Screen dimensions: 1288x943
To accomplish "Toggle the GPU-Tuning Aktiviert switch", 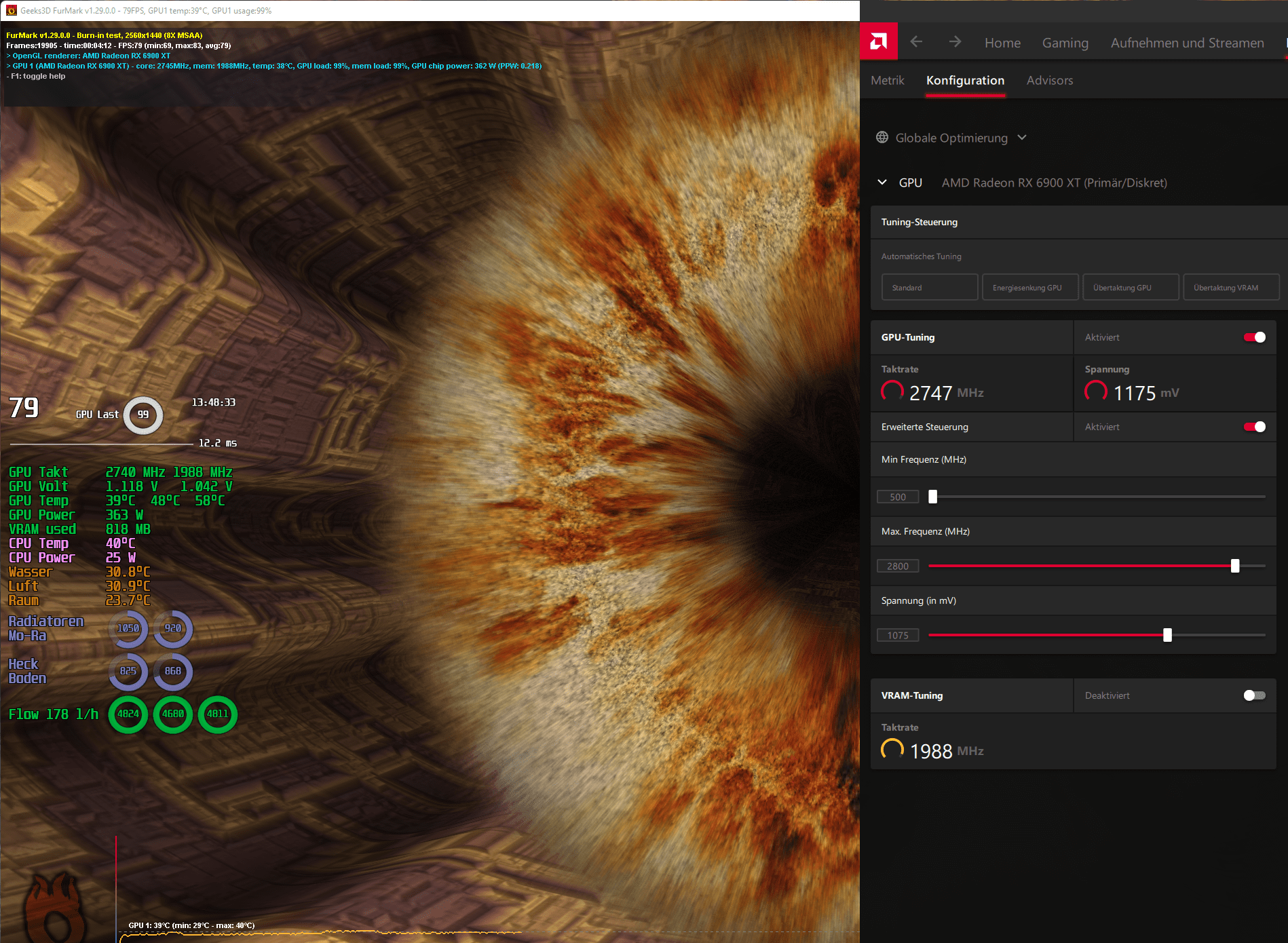I will (x=1254, y=337).
